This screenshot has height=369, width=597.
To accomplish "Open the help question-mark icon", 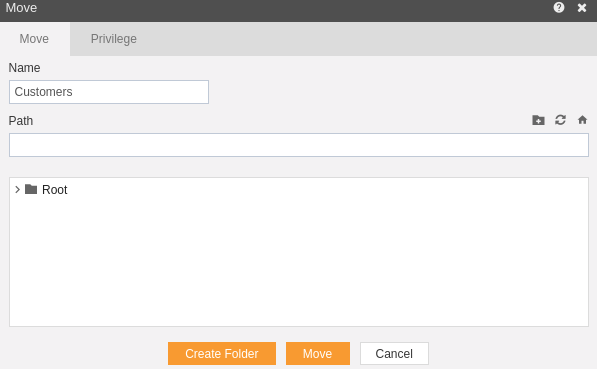I will (559, 8).
